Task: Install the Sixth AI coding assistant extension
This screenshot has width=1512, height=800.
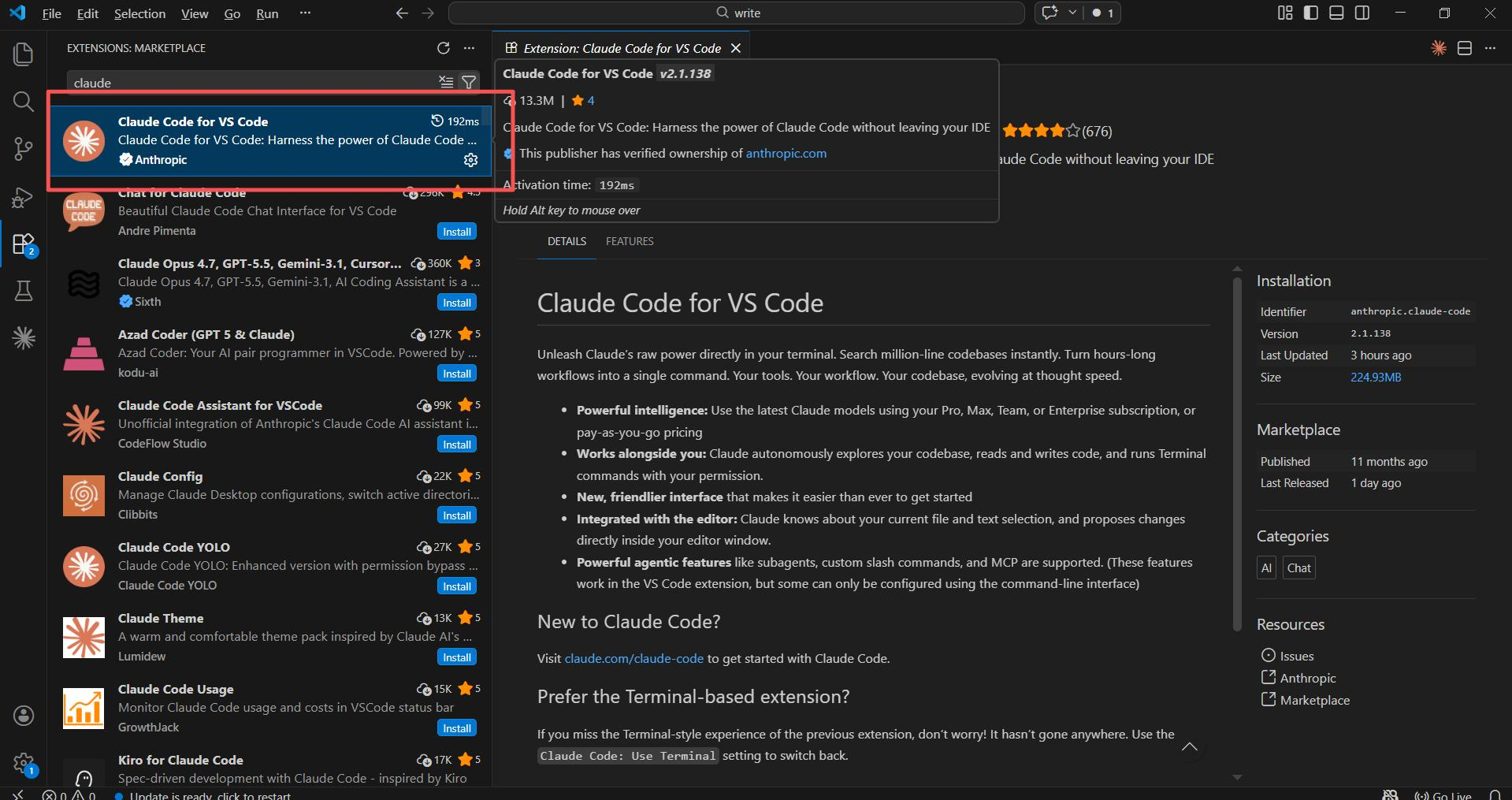Action: click(457, 303)
